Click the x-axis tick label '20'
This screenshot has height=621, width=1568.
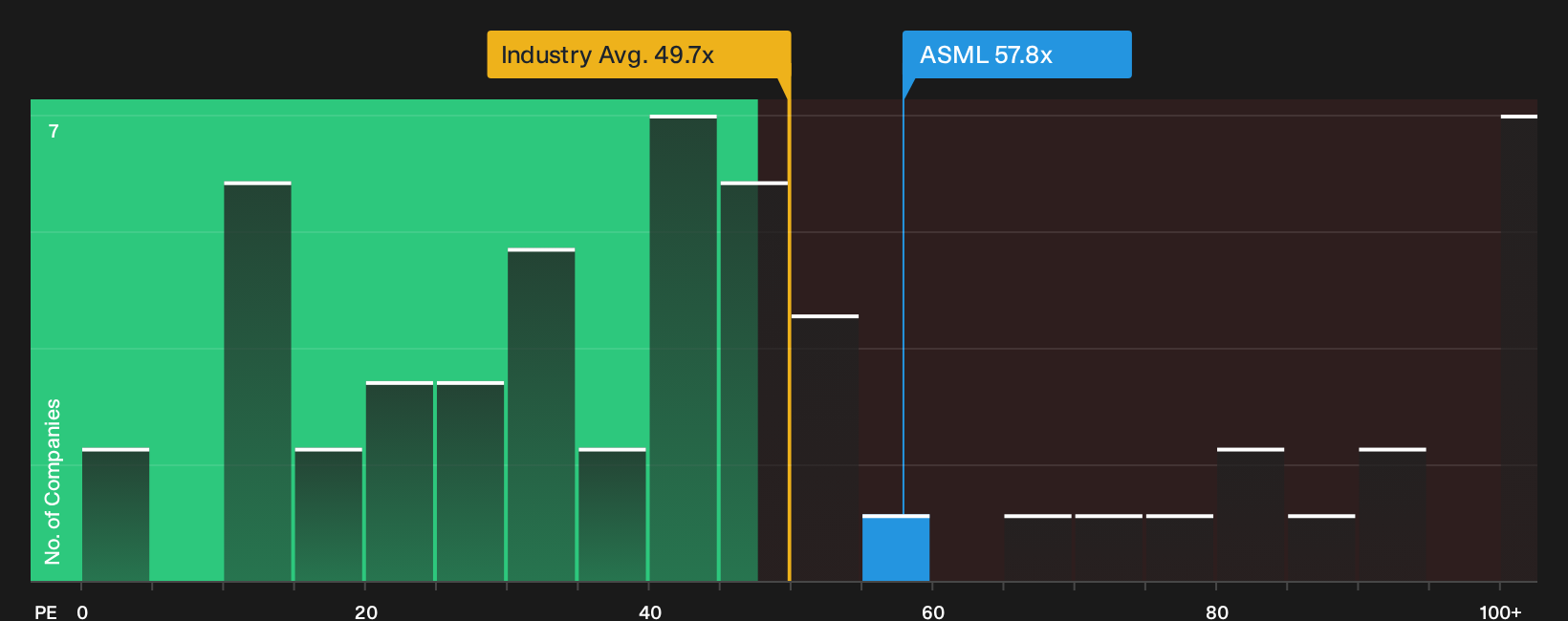366,611
